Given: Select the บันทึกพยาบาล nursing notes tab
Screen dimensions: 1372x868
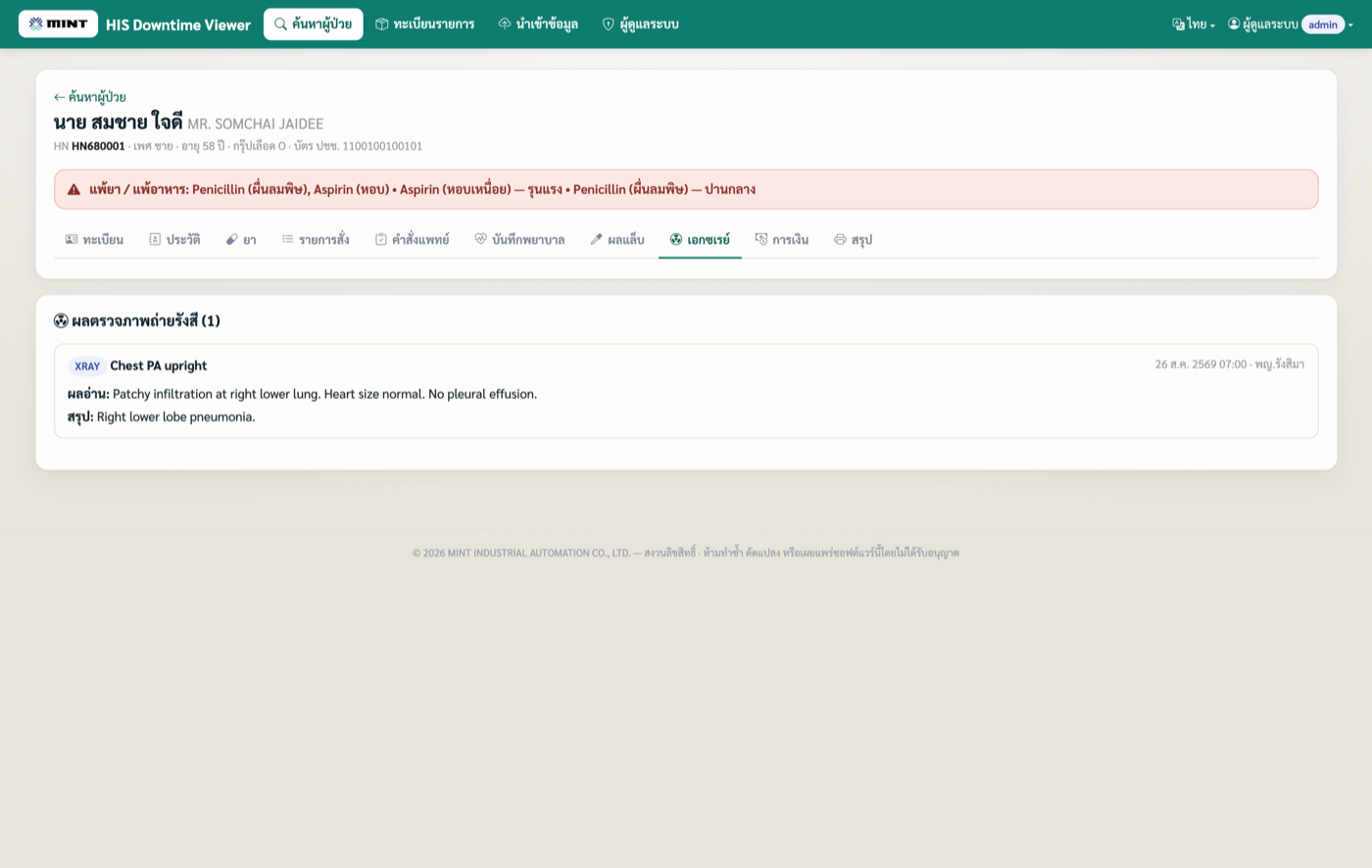Looking at the screenshot, I should [519, 239].
